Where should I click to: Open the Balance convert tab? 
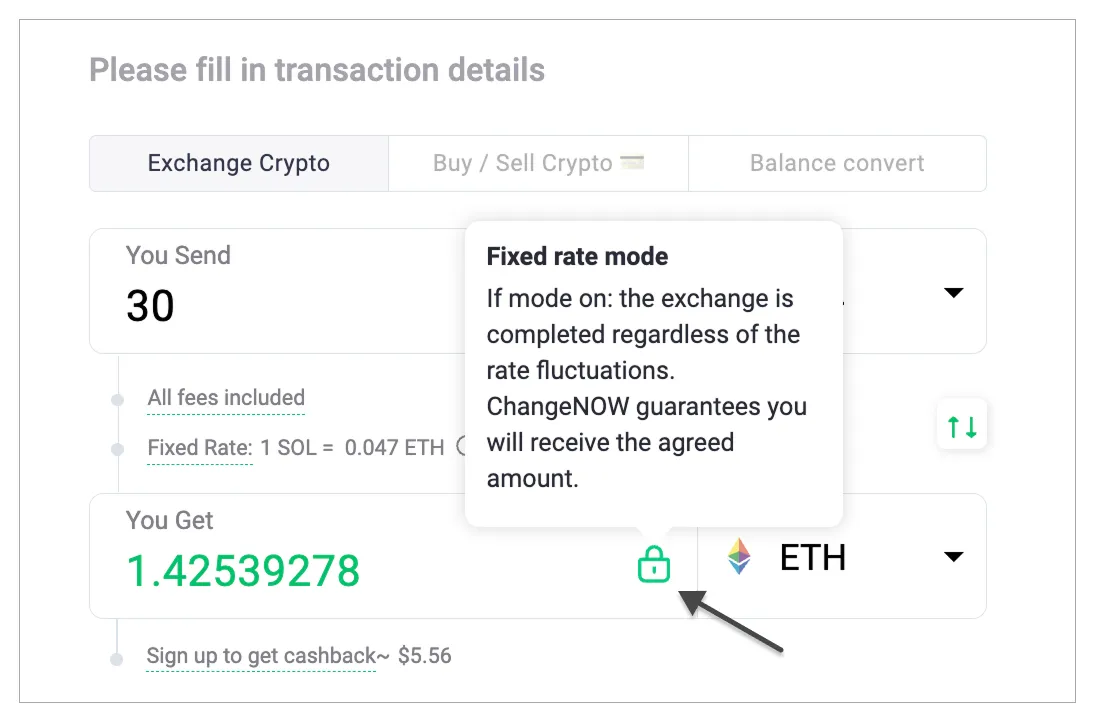[x=837, y=162]
